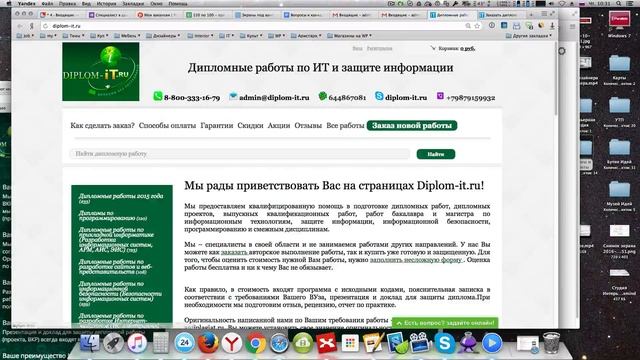Open the blue 24 app in dock
The image size is (640, 360).
click(184, 343)
